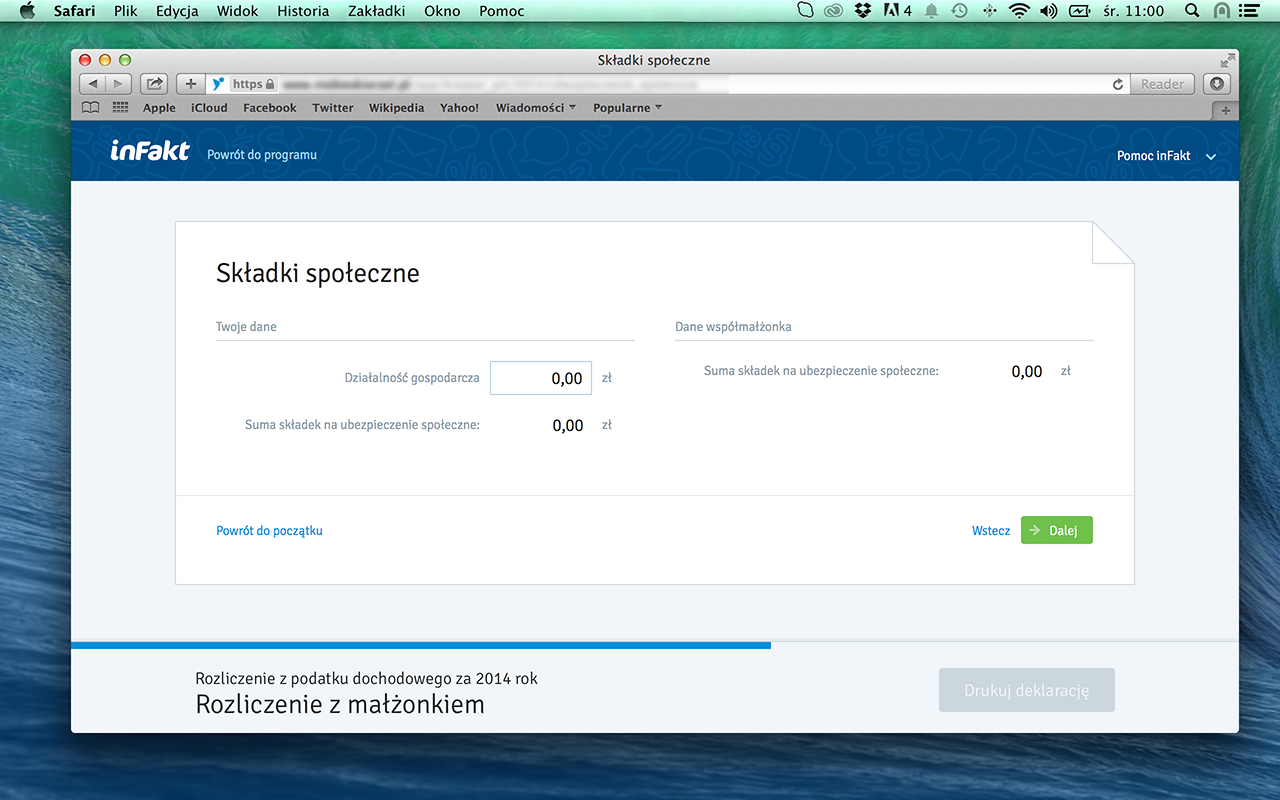
Task: Open the Time Machine menu bar icon
Action: click(x=959, y=11)
